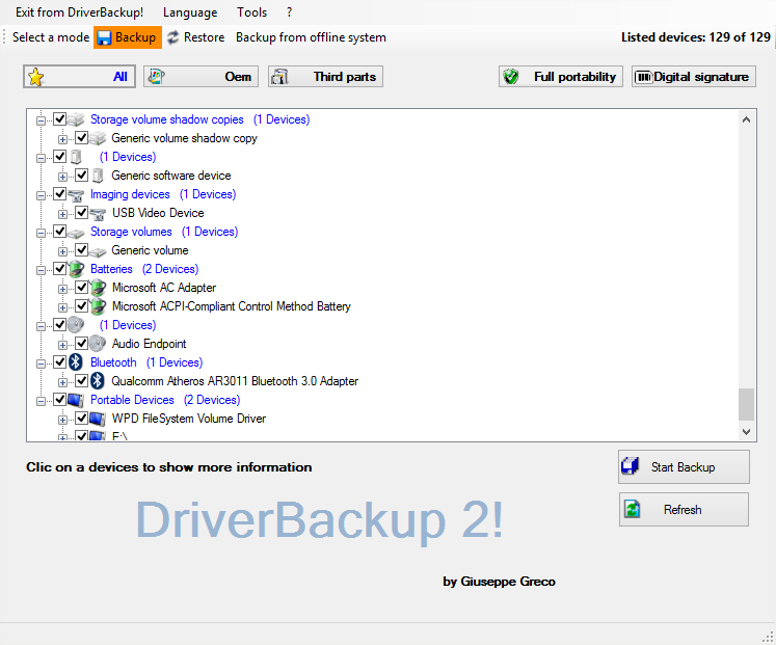Switch to Backup from offline system mode
Viewport: 776px width, 645px height.
pyautogui.click(x=311, y=38)
